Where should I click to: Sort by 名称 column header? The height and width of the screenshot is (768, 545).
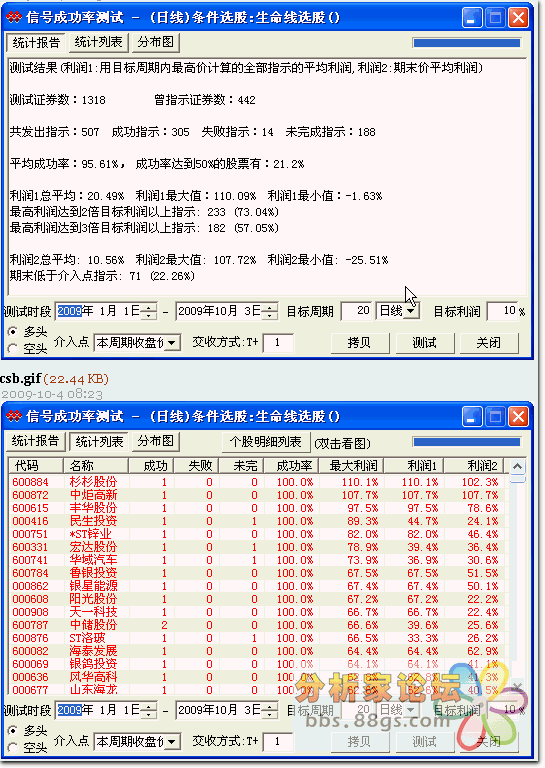(95, 465)
